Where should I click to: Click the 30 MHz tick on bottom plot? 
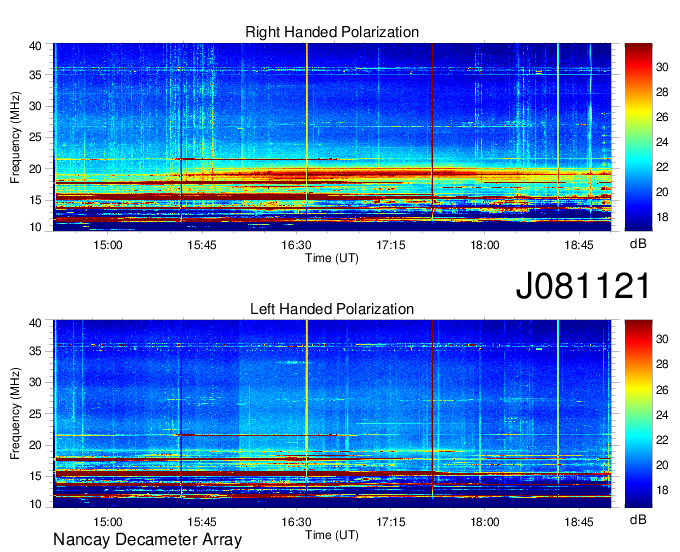(x=35, y=382)
